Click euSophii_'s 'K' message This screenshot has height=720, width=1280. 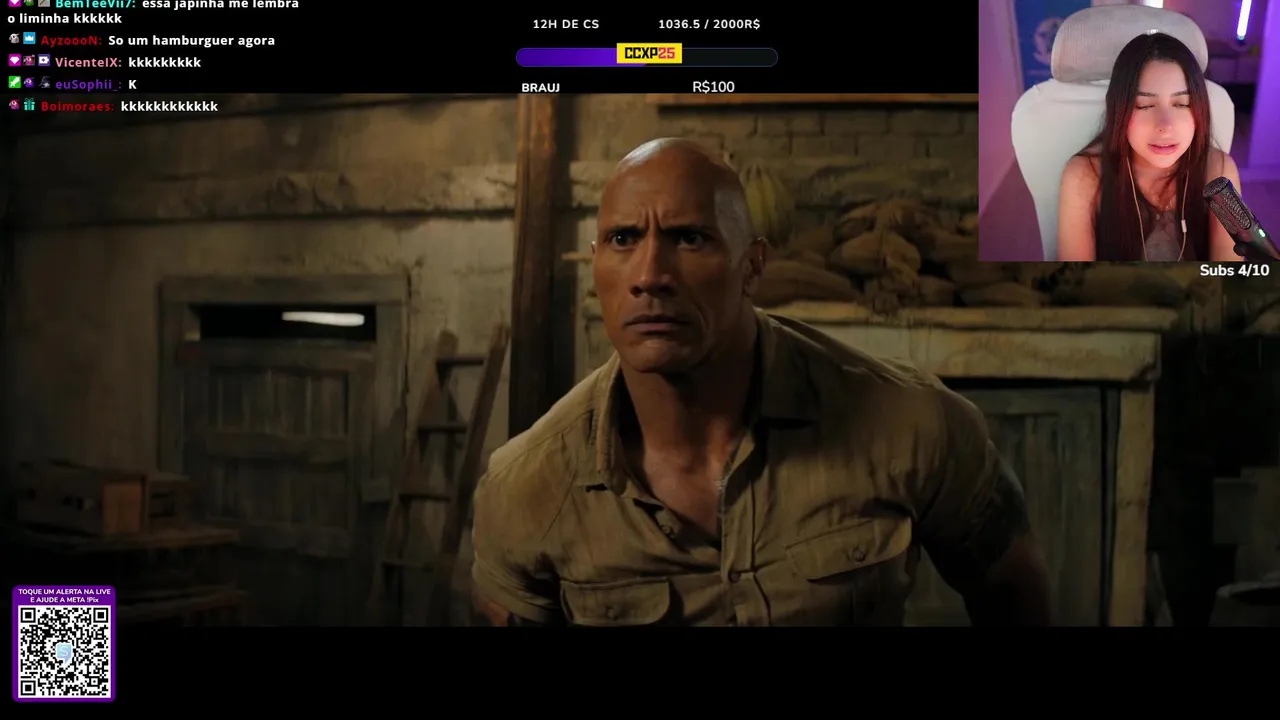132,84
